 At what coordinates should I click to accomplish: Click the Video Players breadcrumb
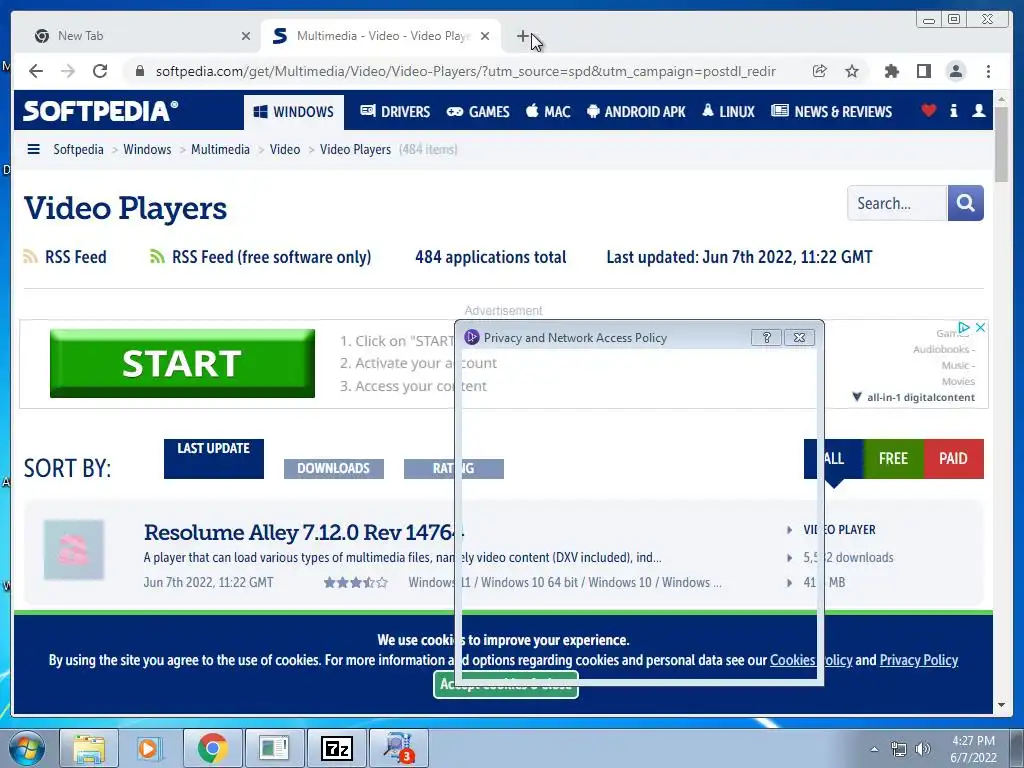click(355, 150)
